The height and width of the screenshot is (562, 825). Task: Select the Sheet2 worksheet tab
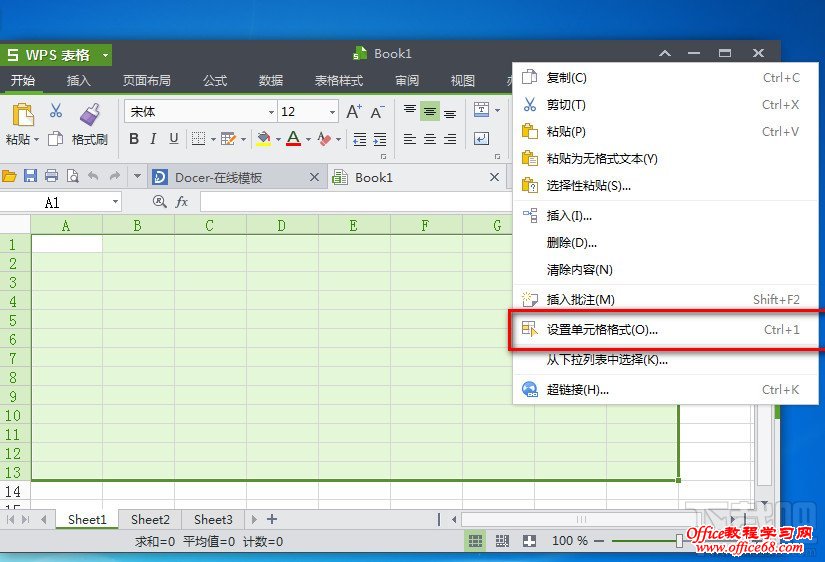(x=150, y=519)
